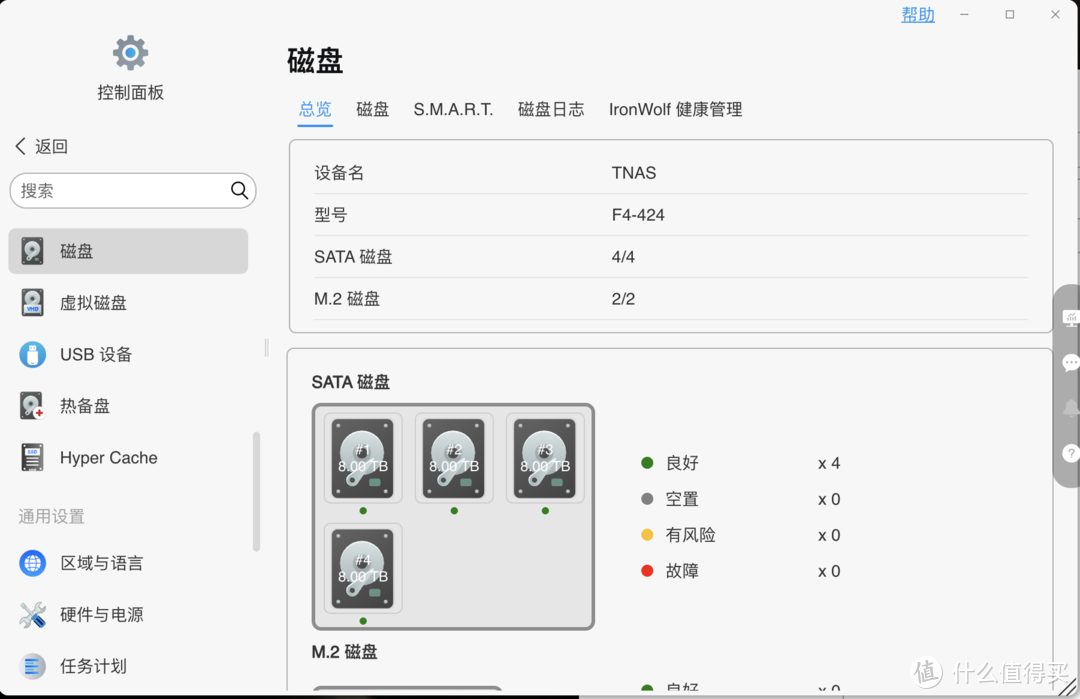Open 虚拟磁盘 from the sidebar
The width and height of the screenshot is (1080, 699).
[94, 302]
